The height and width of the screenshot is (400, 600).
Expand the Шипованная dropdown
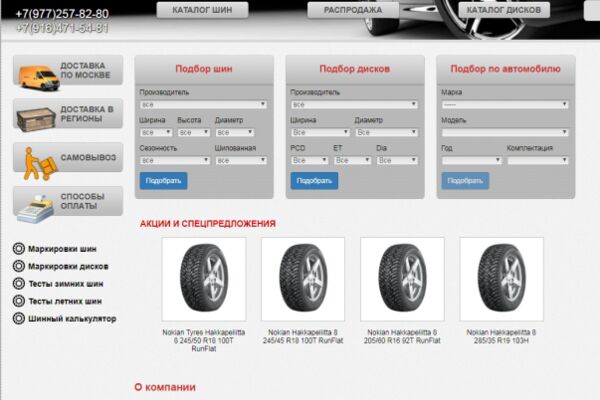(x=241, y=160)
